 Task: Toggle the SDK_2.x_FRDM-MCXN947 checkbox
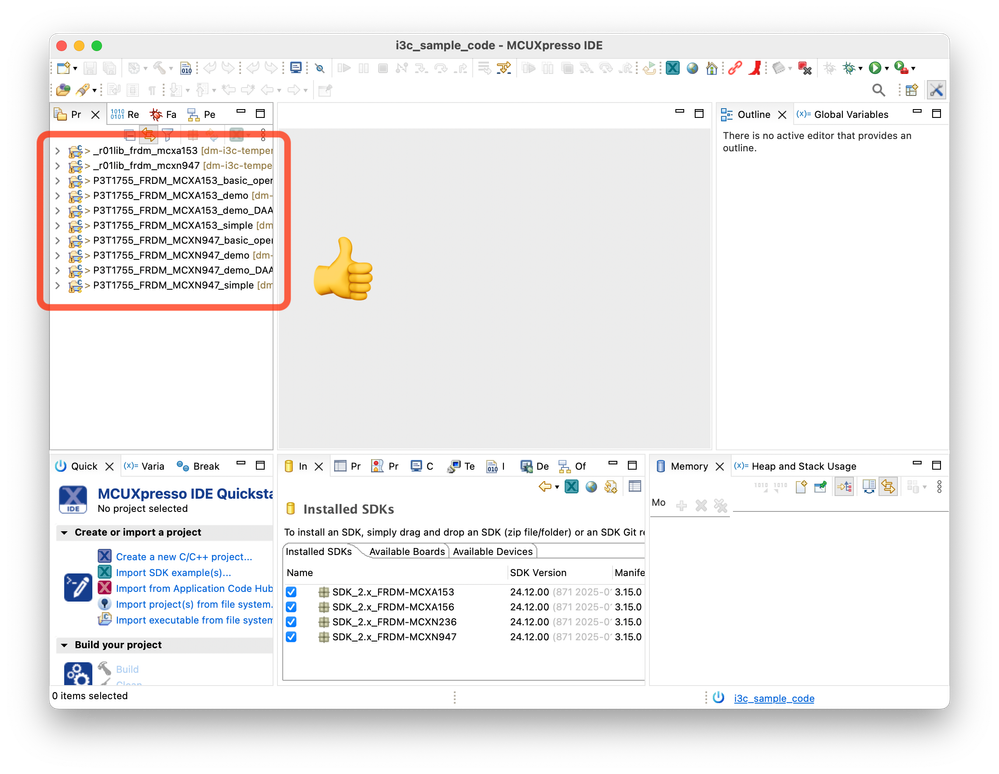291,637
